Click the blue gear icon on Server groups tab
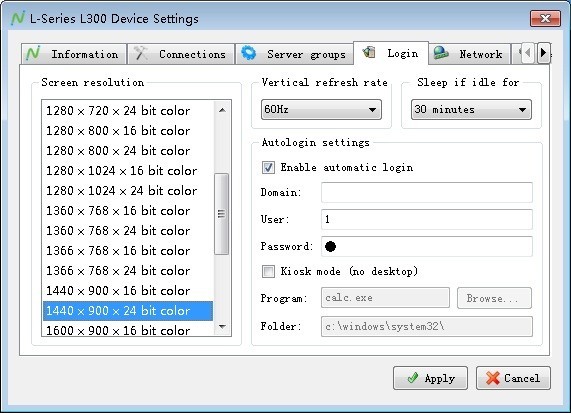Viewport: 571px width, 413px height. pyautogui.click(x=249, y=53)
